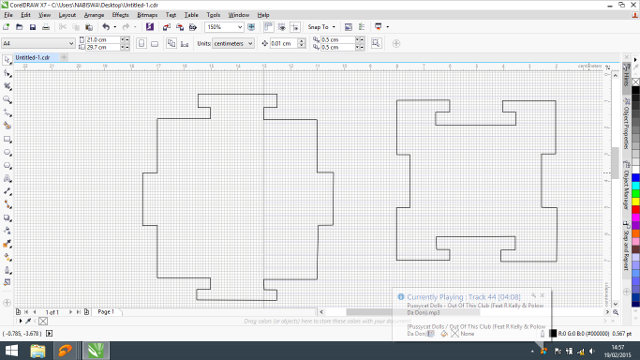The image size is (640, 360).
Task: Select the Crop tool
Action: [7, 87]
